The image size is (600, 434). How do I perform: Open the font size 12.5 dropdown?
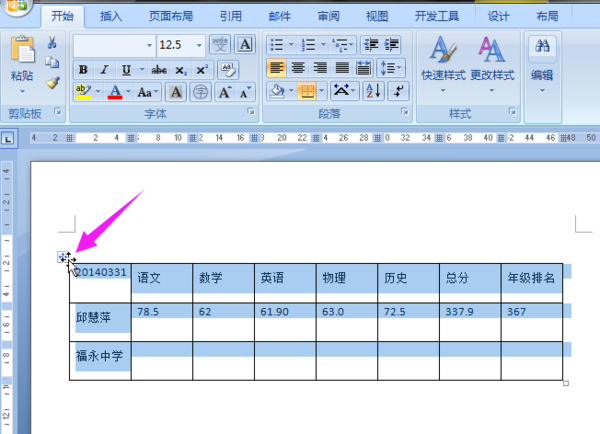[x=199, y=45]
